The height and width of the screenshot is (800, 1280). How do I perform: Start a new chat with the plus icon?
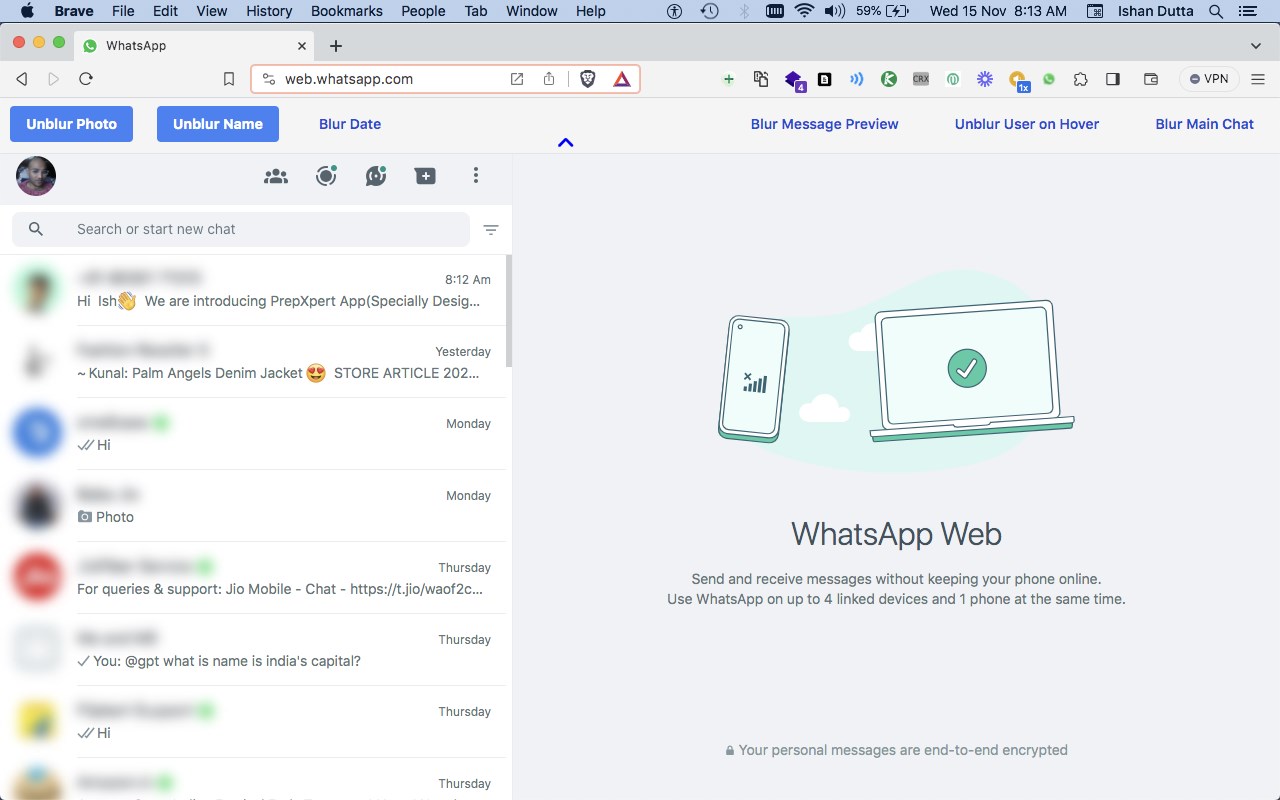(426, 176)
